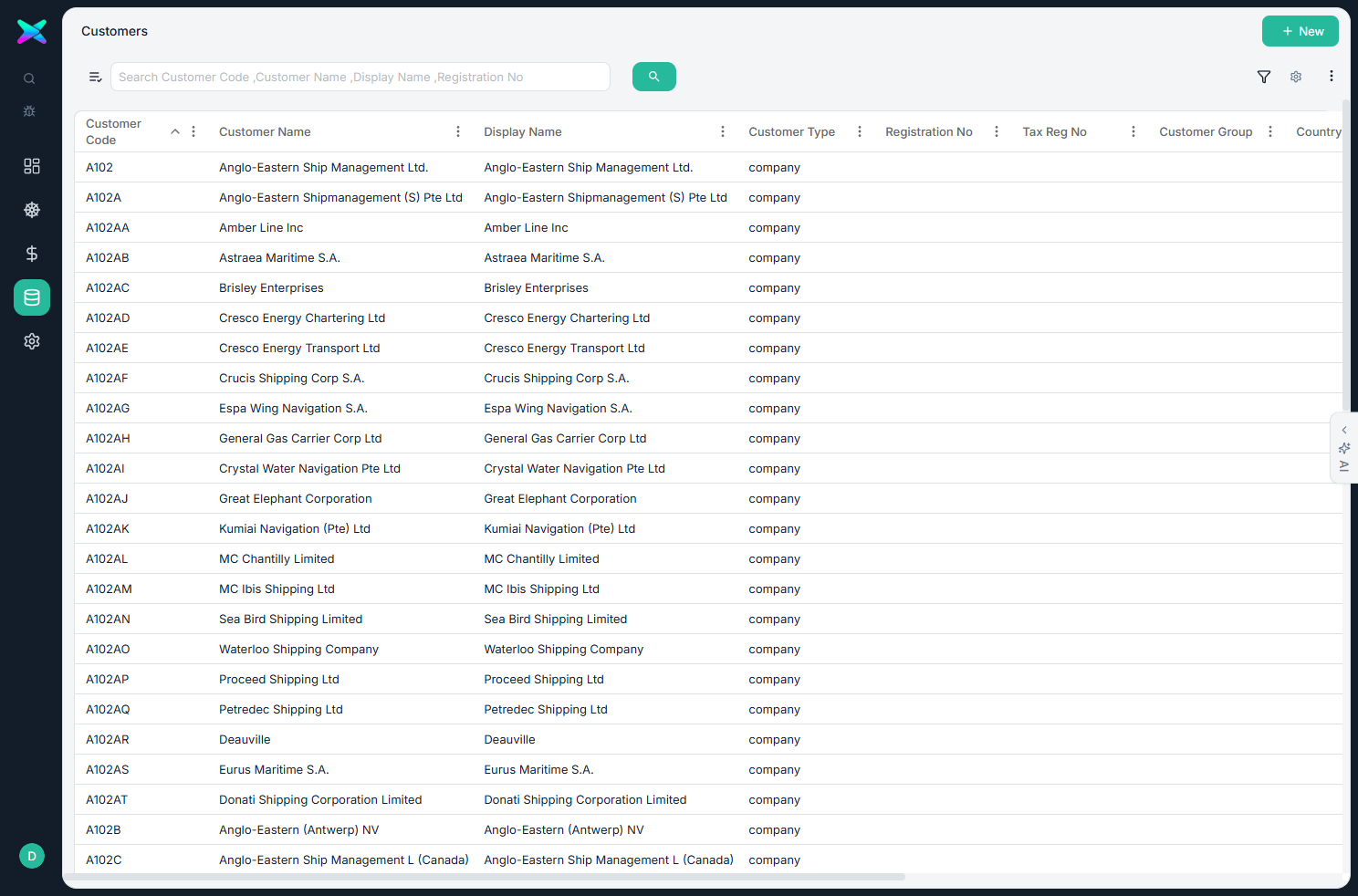Open the sidebar search icon
This screenshot has height=896, width=1358.
(x=29, y=79)
